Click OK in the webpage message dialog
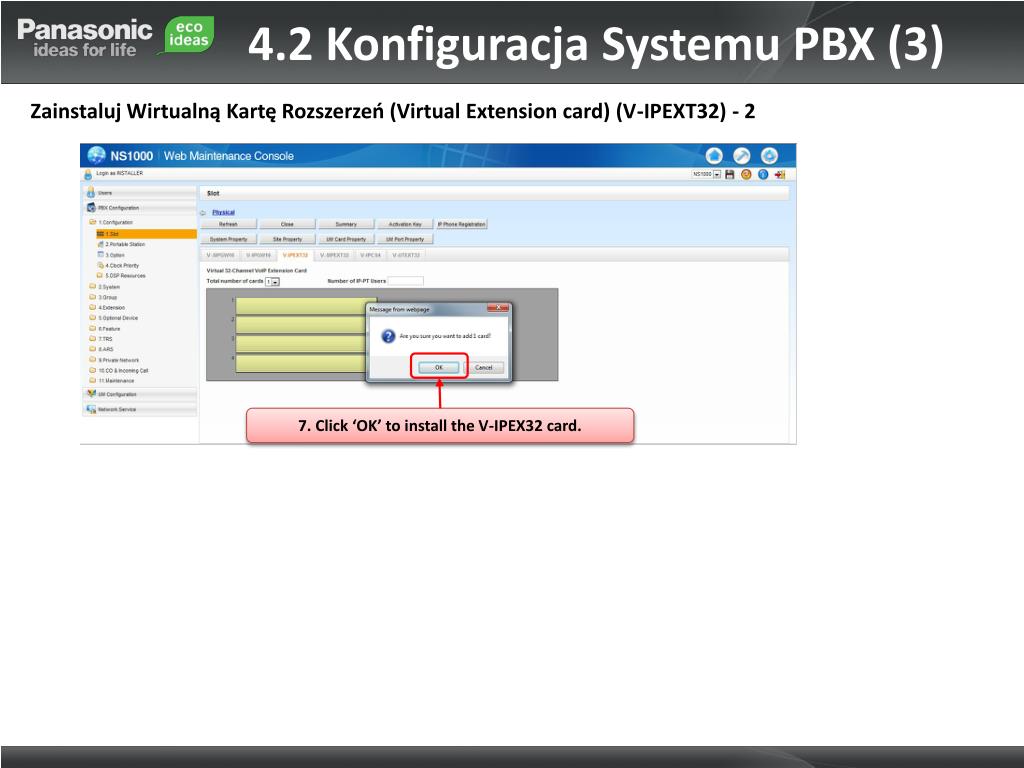 pyautogui.click(x=439, y=368)
